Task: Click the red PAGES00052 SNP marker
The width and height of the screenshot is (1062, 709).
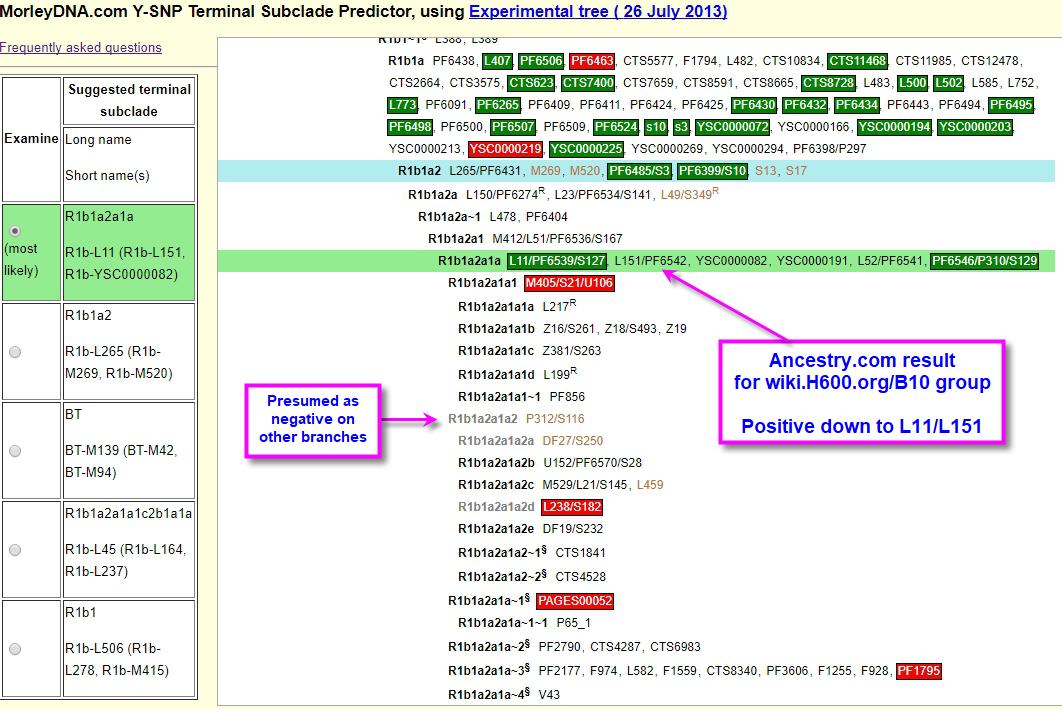Action: (x=574, y=601)
